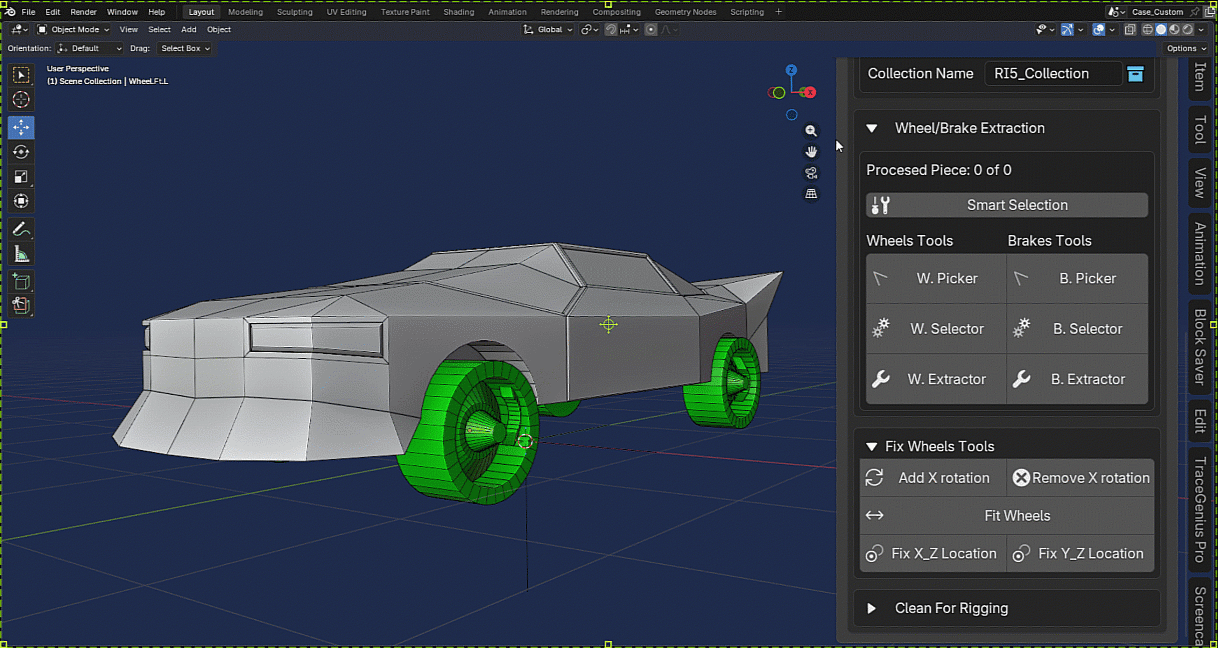This screenshot has width=1218, height=648.
Task: Open the Render menu
Action: point(84,12)
